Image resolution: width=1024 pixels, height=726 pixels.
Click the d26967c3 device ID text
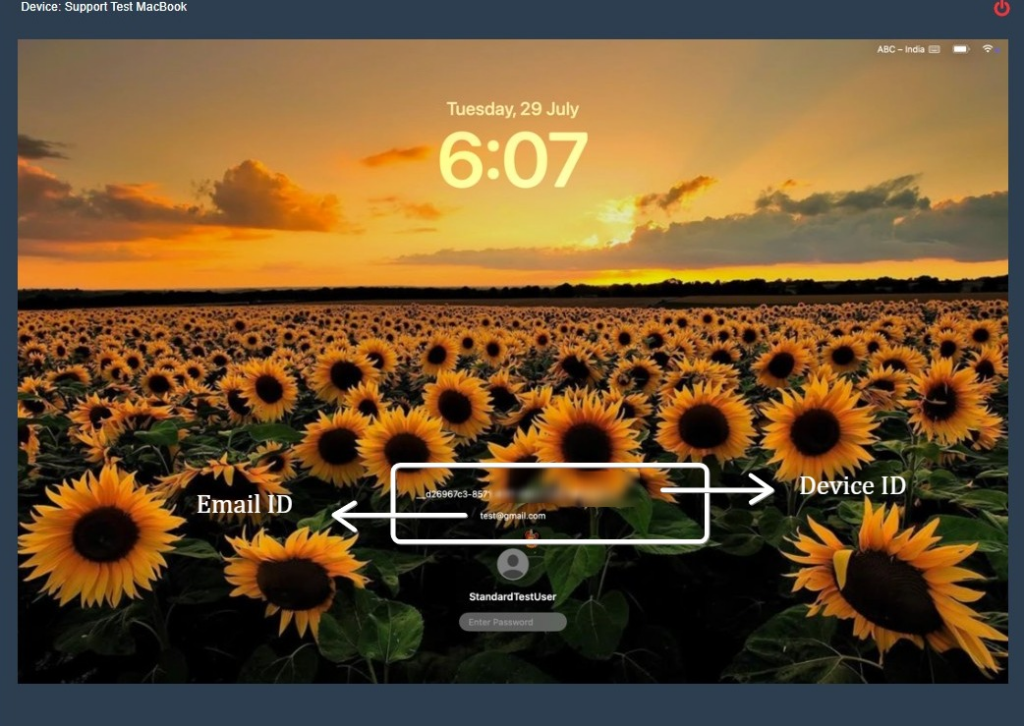click(x=457, y=494)
